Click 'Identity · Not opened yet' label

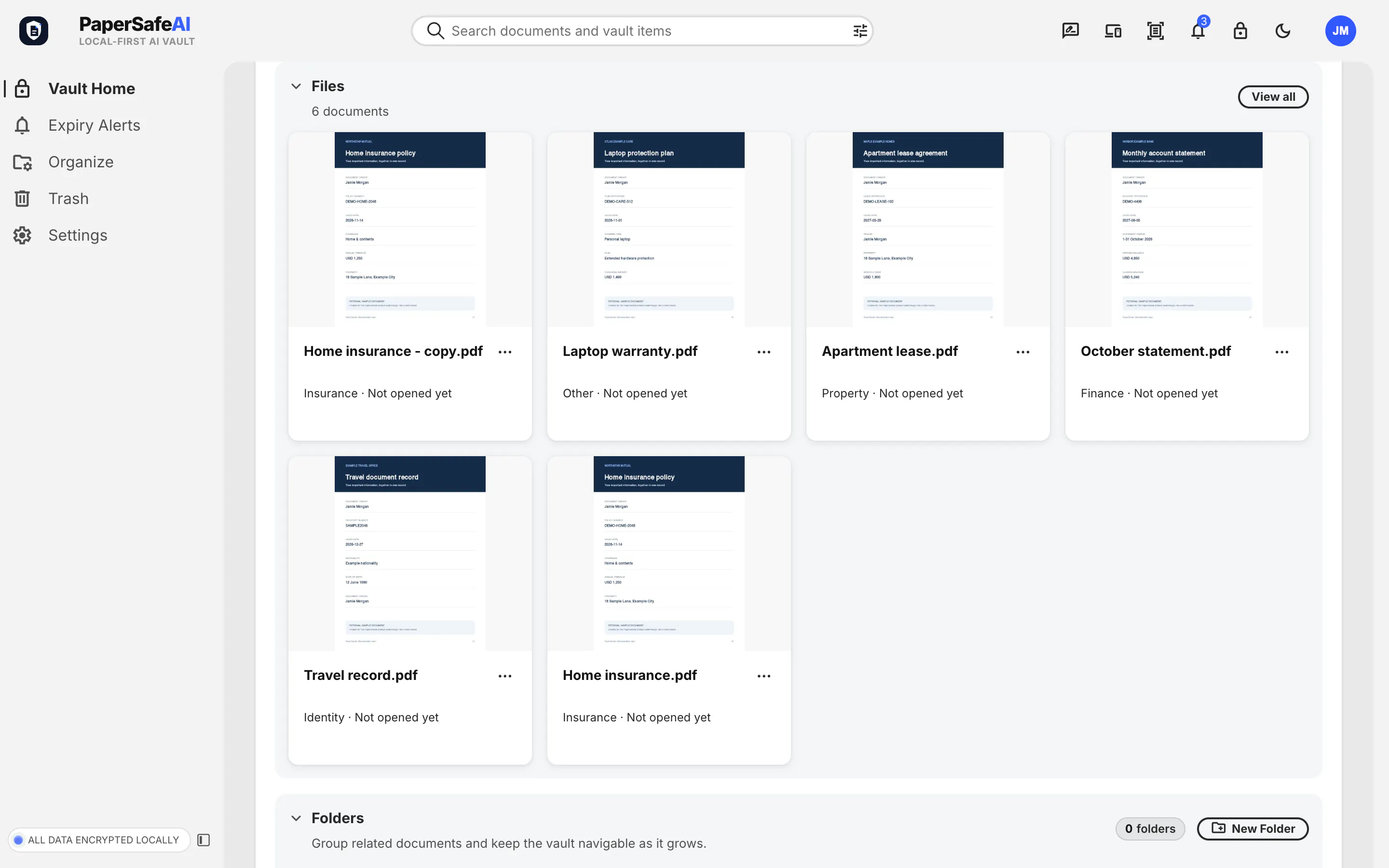point(371,718)
